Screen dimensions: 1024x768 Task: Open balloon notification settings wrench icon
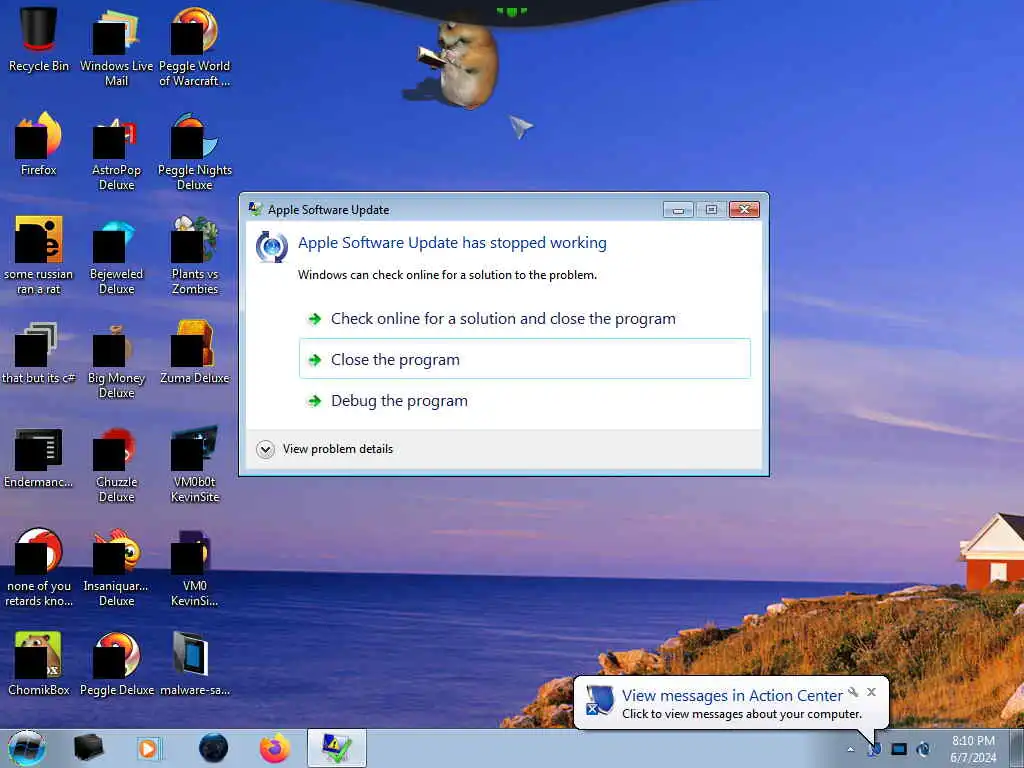tap(853, 692)
